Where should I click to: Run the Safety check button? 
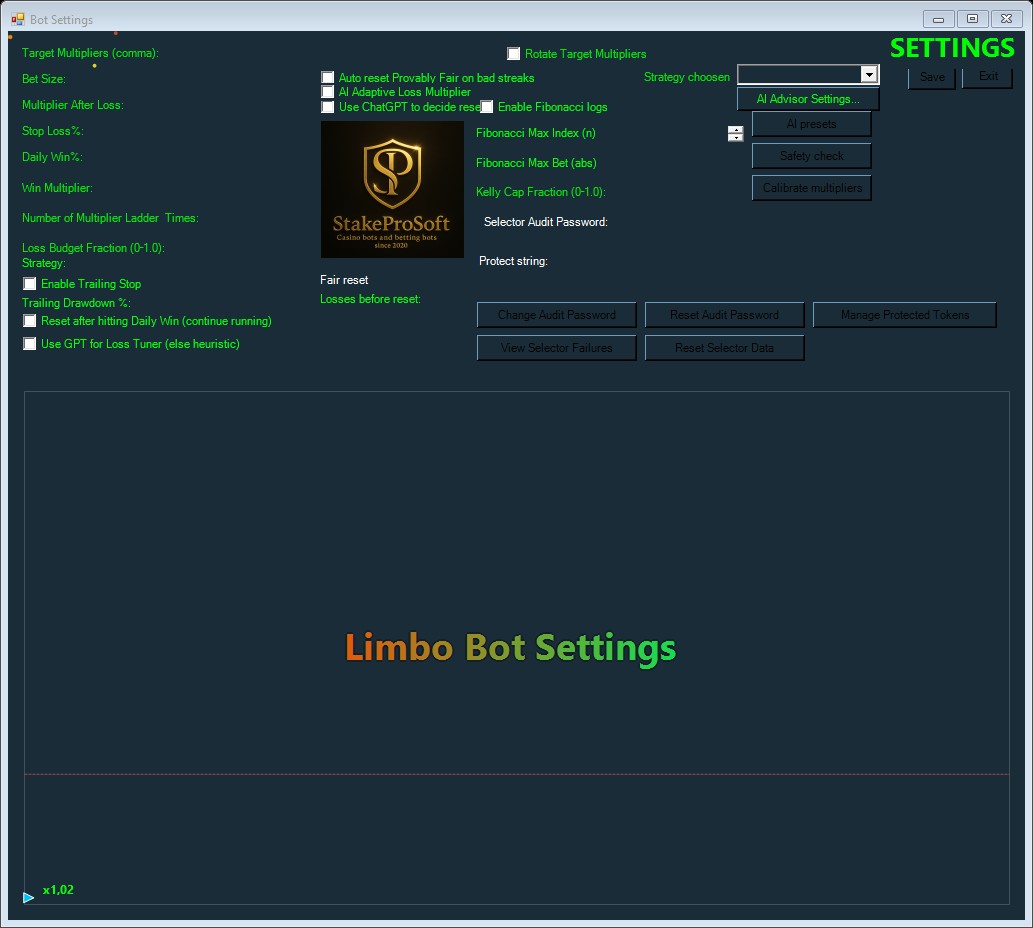pyautogui.click(x=811, y=156)
